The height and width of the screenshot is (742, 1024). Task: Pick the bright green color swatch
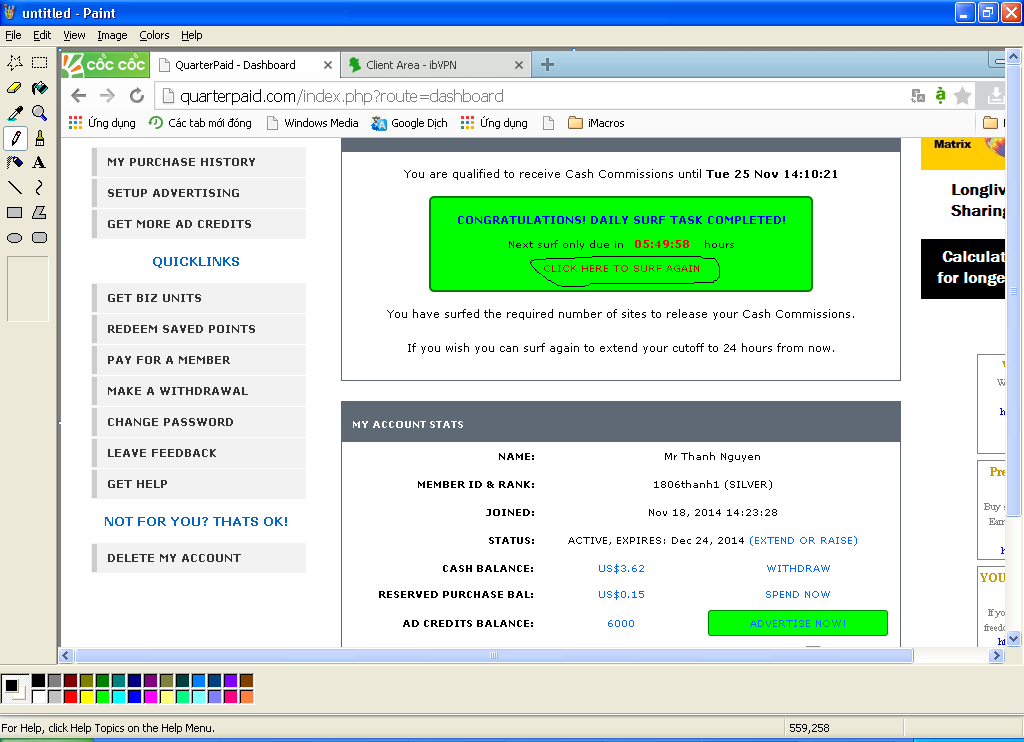(x=103, y=696)
